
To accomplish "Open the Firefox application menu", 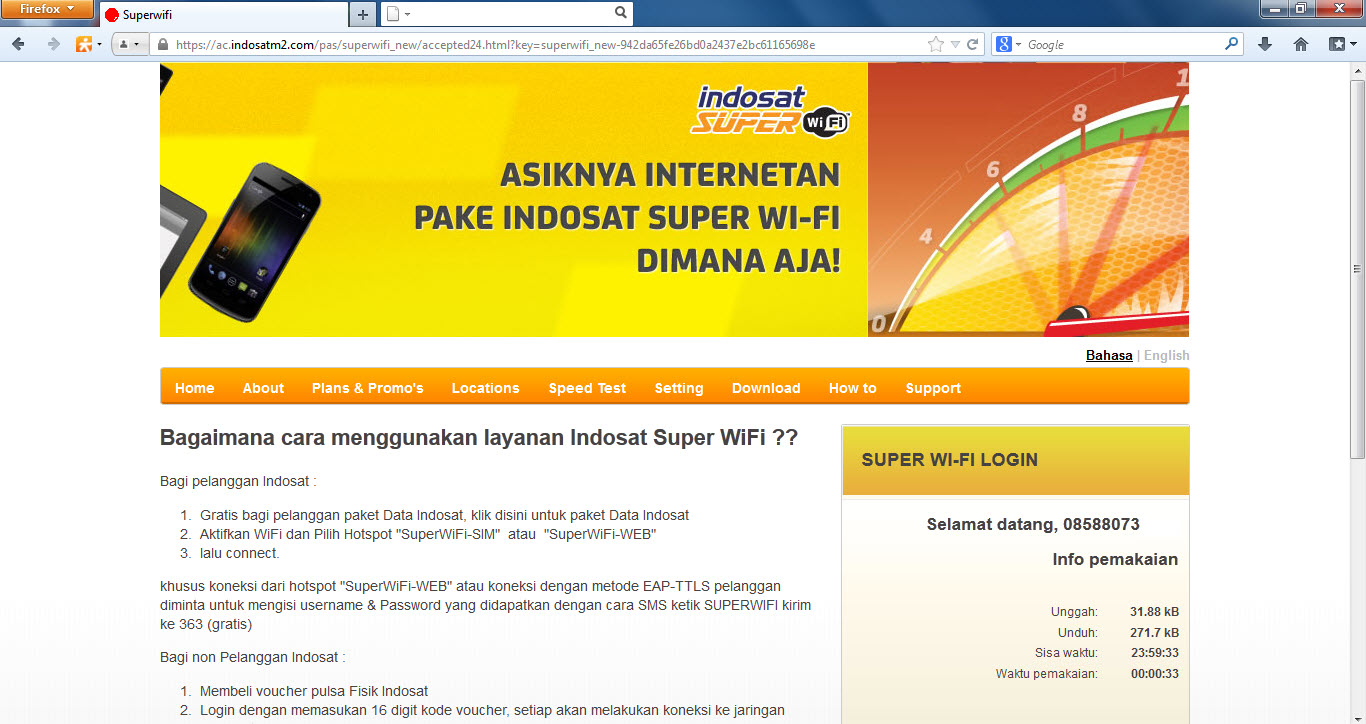I will [x=47, y=9].
